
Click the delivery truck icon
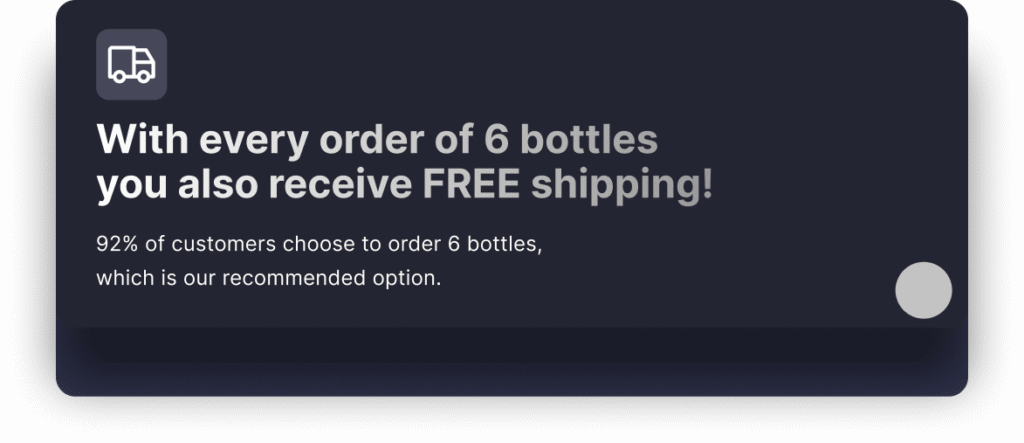click(x=131, y=64)
